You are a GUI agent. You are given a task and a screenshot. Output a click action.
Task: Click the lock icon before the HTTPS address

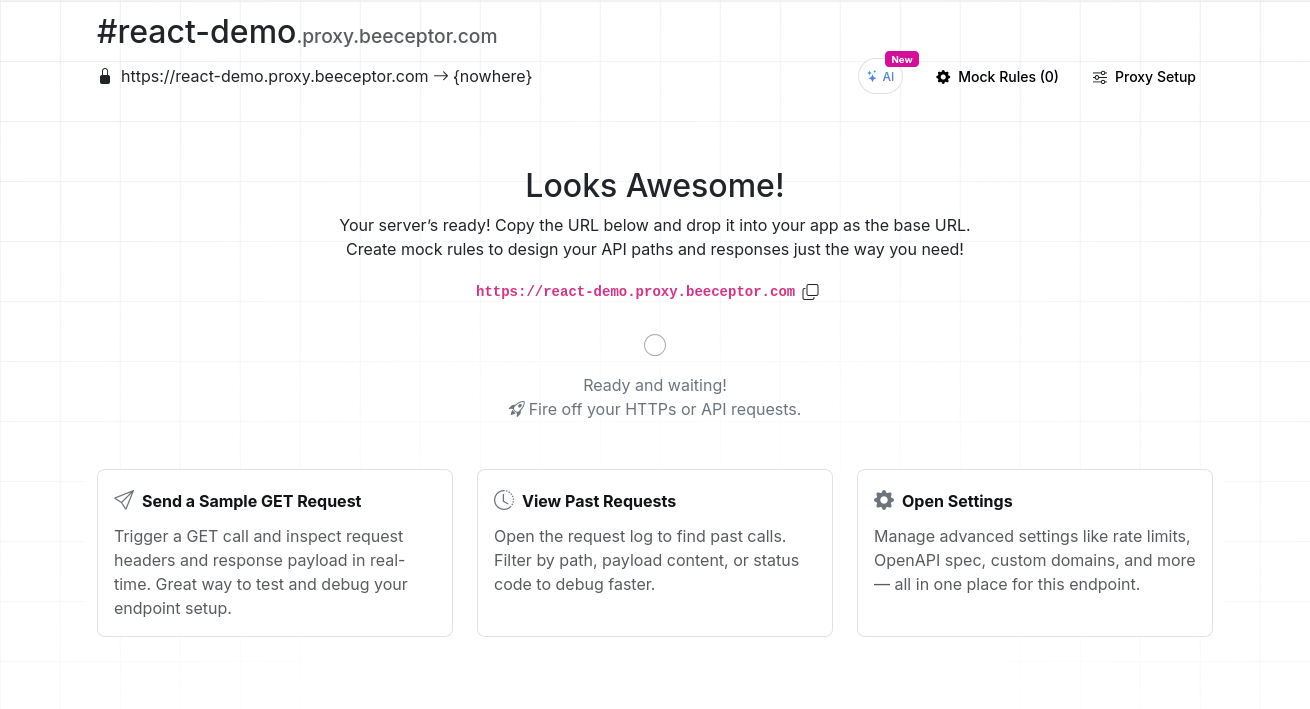105,76
